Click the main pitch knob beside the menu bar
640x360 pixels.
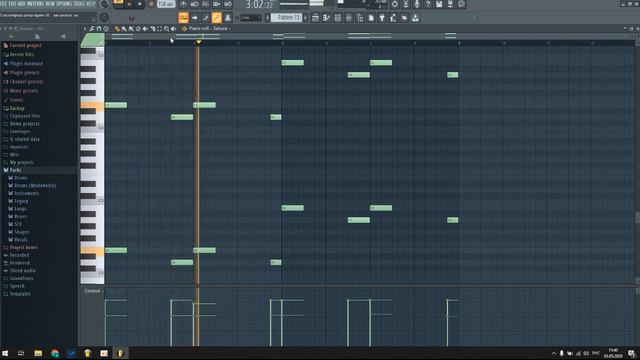point(104,4)
